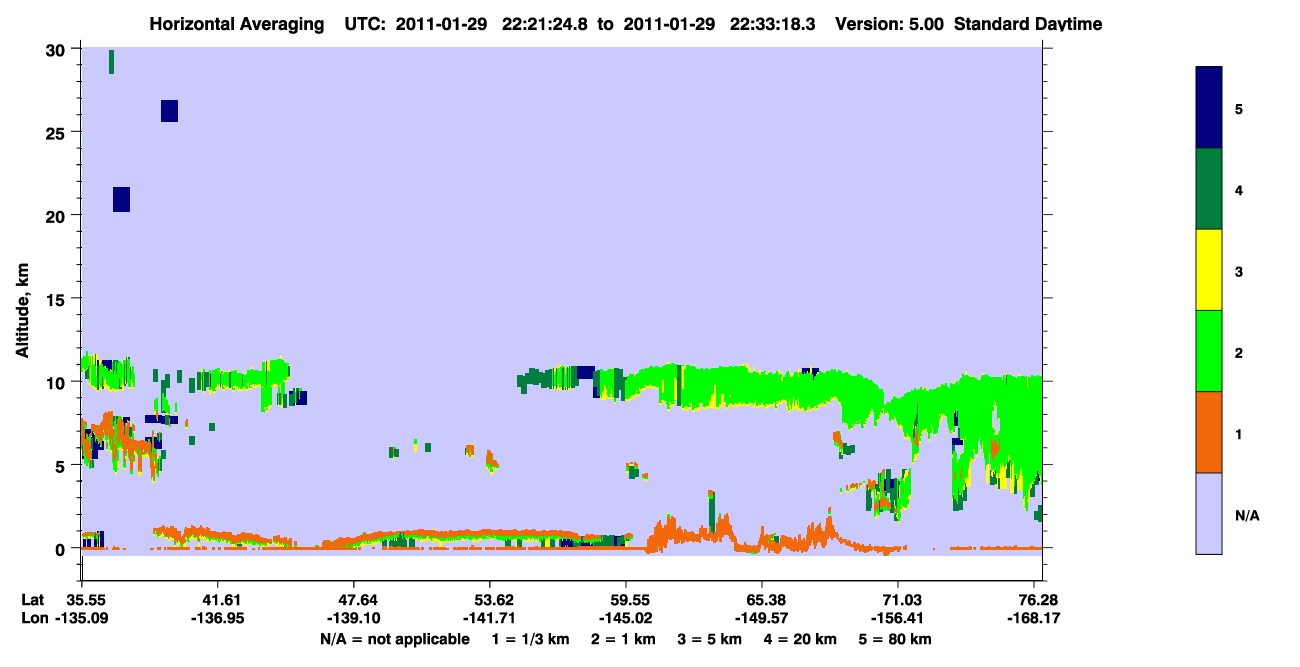Click the dark green color bar segment labeled 4

click(x=1209, y=189)
